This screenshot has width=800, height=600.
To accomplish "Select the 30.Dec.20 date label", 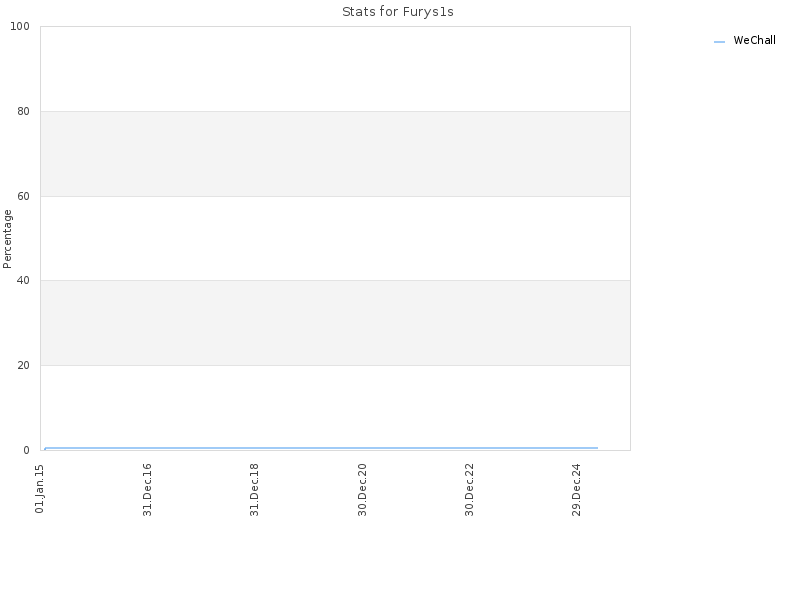I will click(x=362, y=490).
